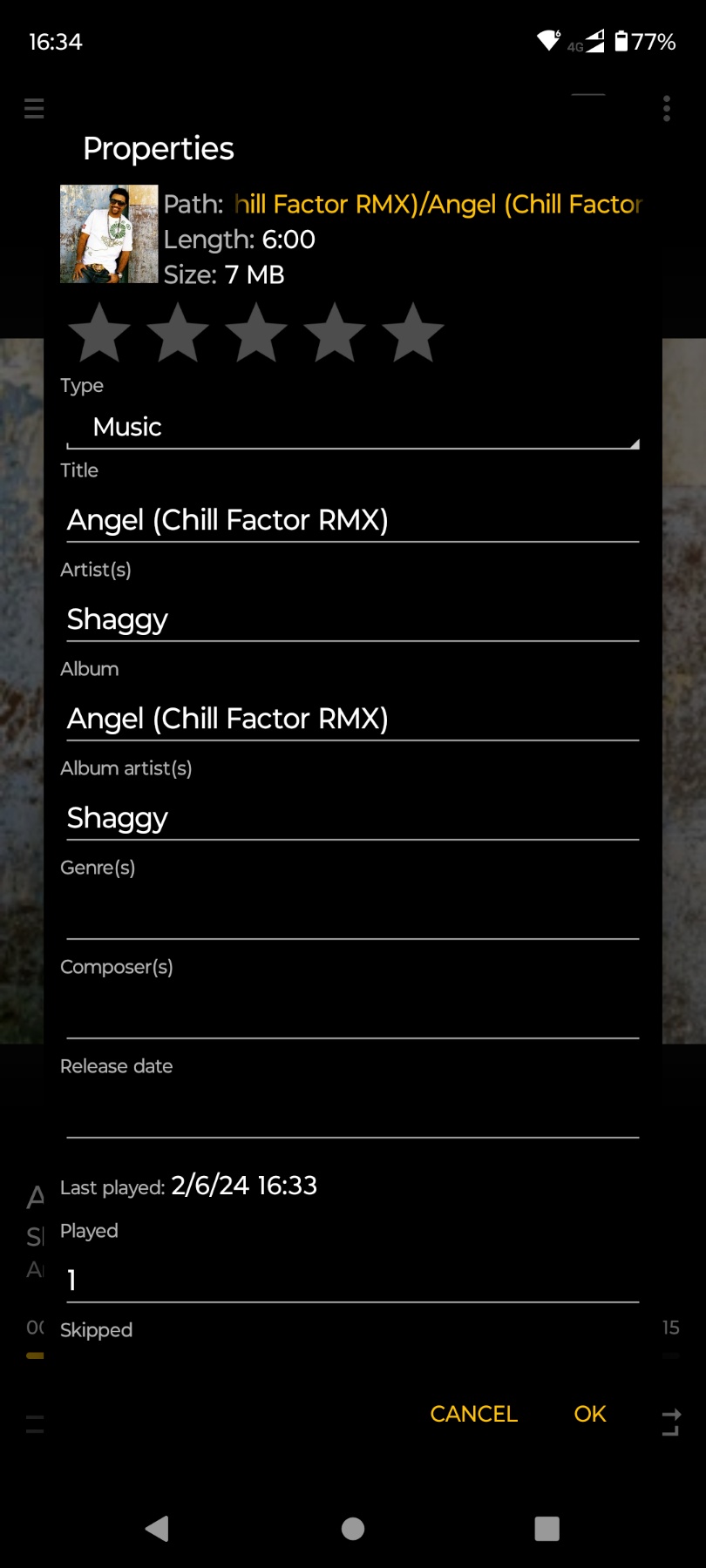This screenshot has width=706, height=1568.
Task: Rate the track one star
Action: click(99, 333)
